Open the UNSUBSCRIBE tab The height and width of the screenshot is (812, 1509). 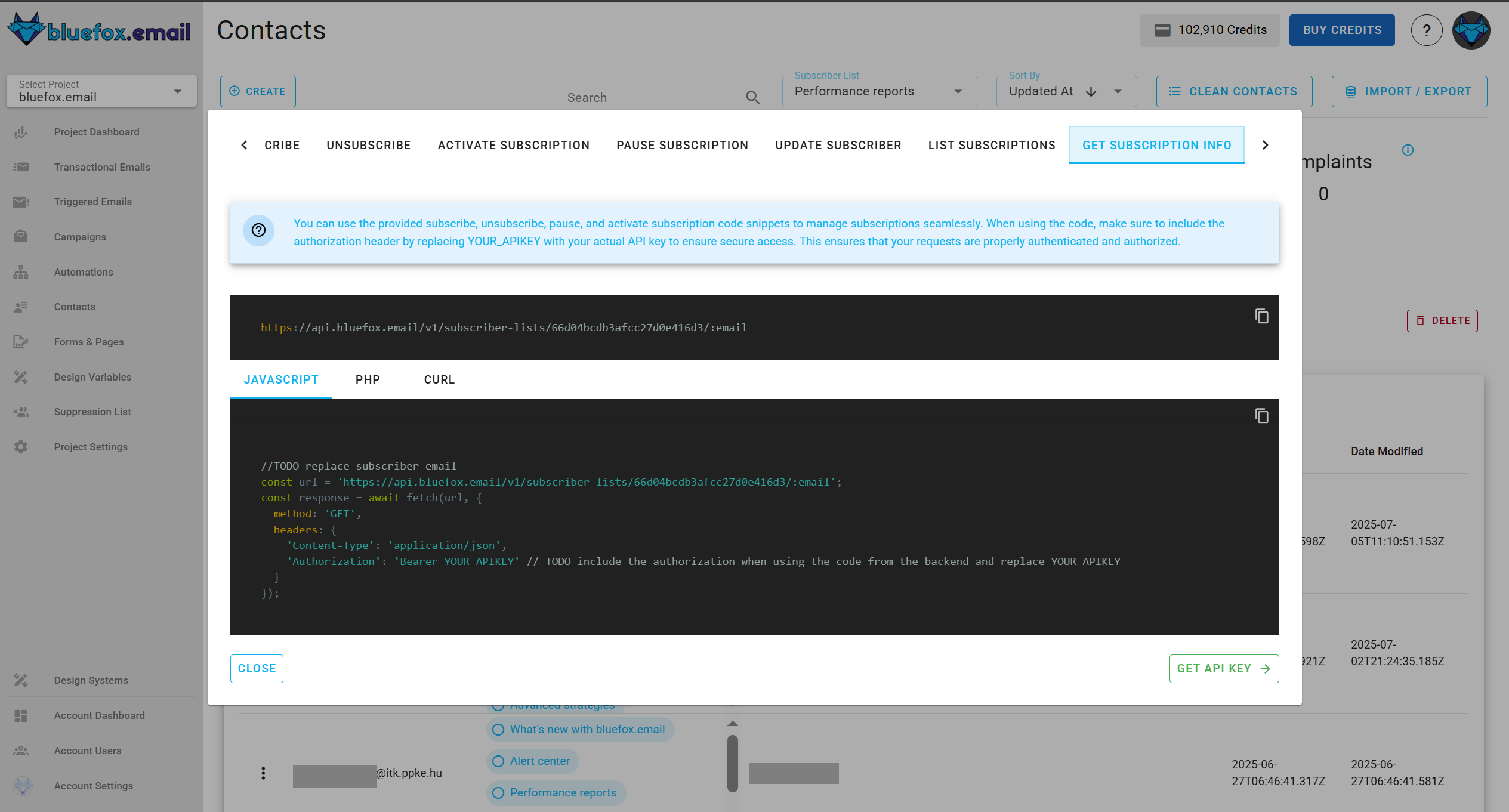pyautogui.click(x=368, y=145)
